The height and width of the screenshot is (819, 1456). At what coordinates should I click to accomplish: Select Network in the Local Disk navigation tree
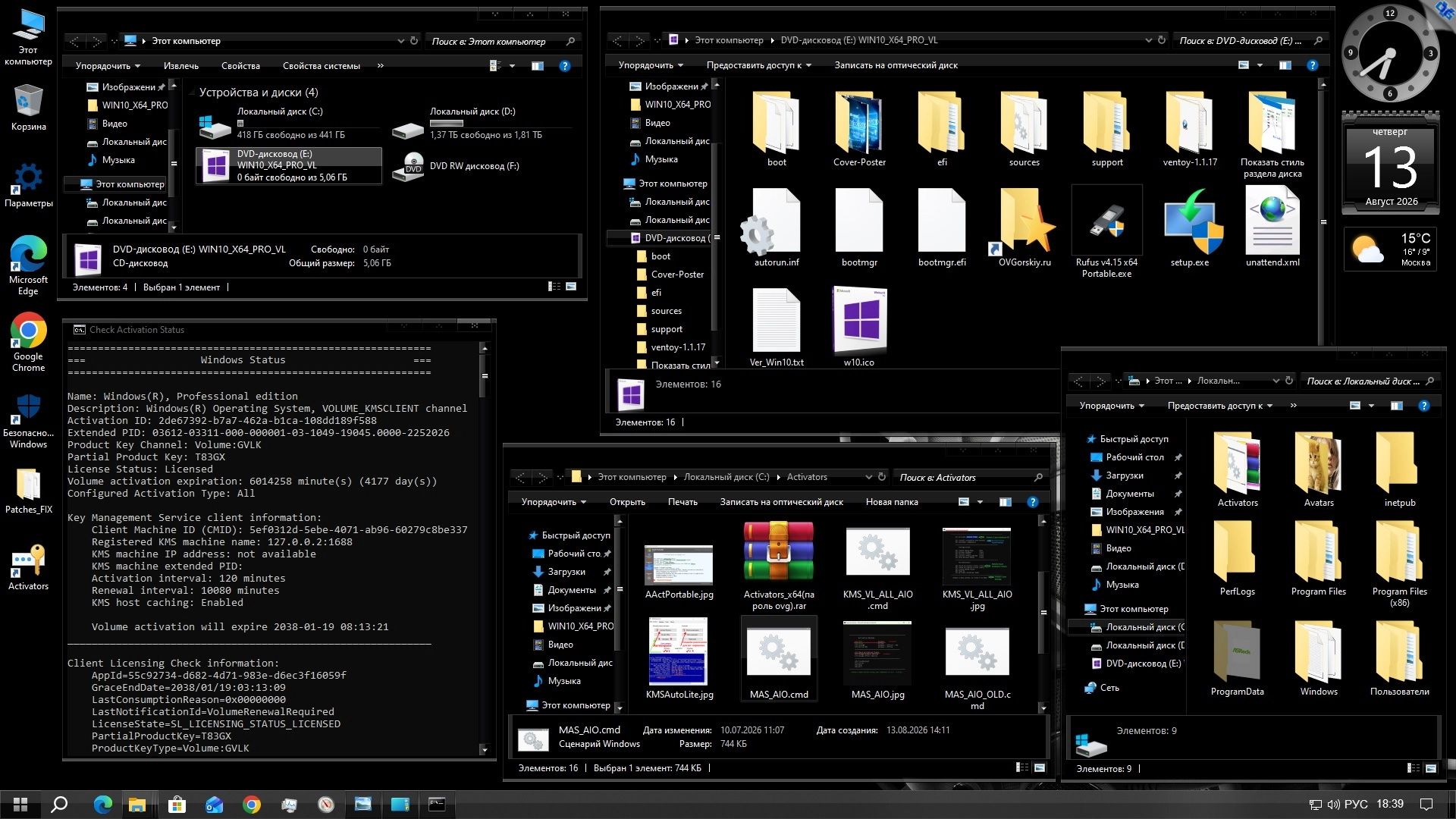pos(1109,688)
